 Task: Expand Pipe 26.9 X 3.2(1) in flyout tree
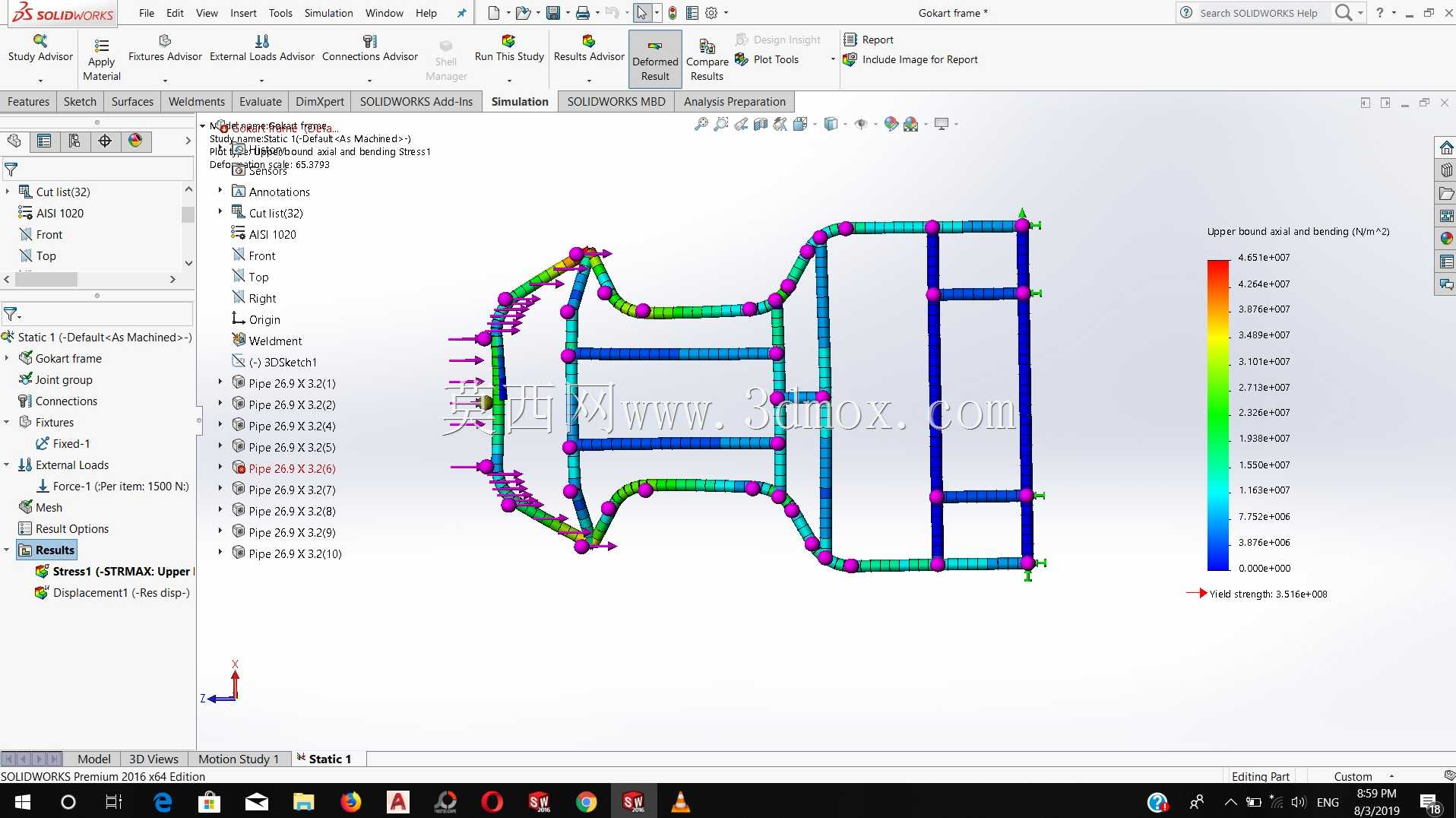pyautogui.click(x=220, y=382)
